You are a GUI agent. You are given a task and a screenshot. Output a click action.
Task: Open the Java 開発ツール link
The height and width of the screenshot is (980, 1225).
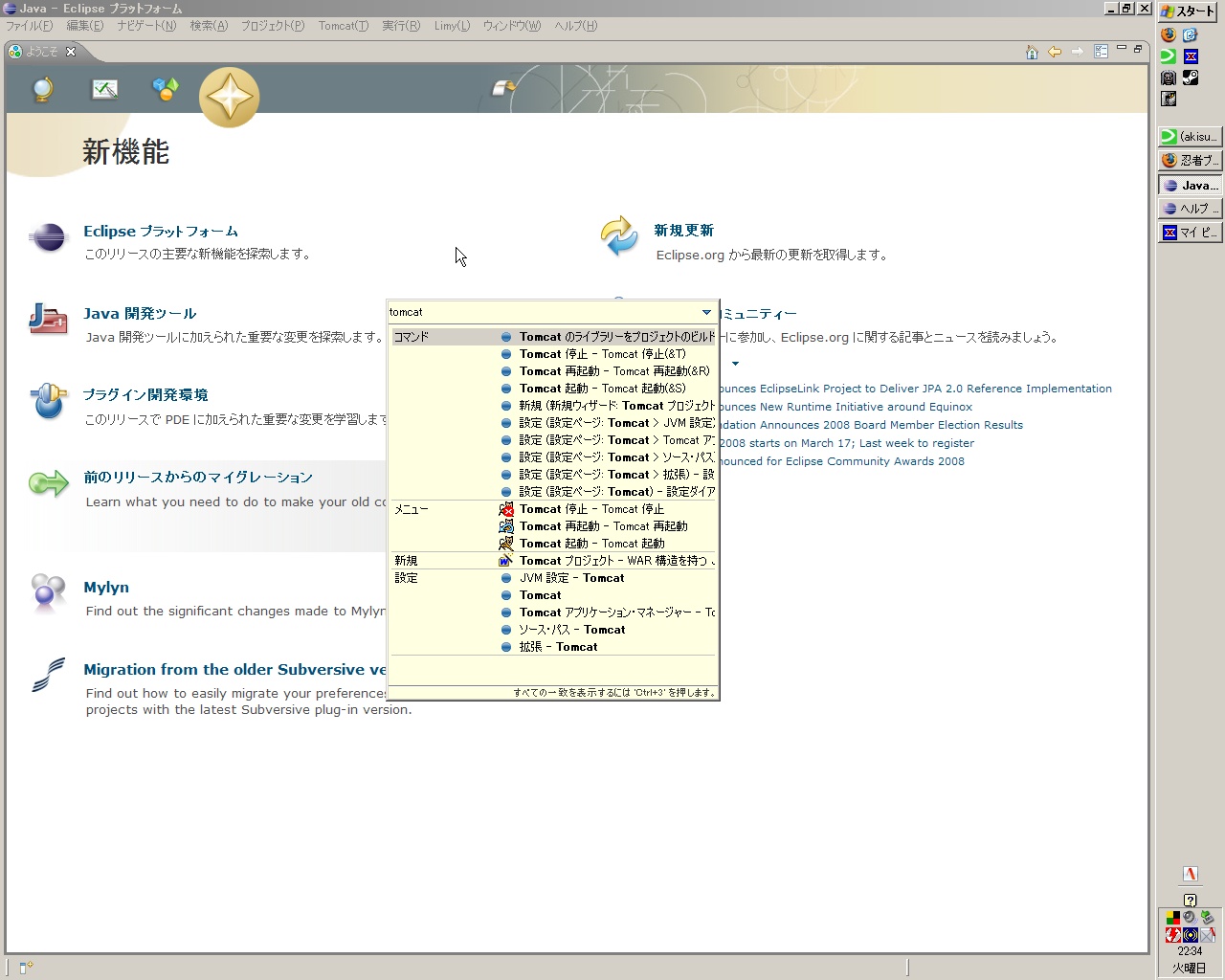(140, 314)
